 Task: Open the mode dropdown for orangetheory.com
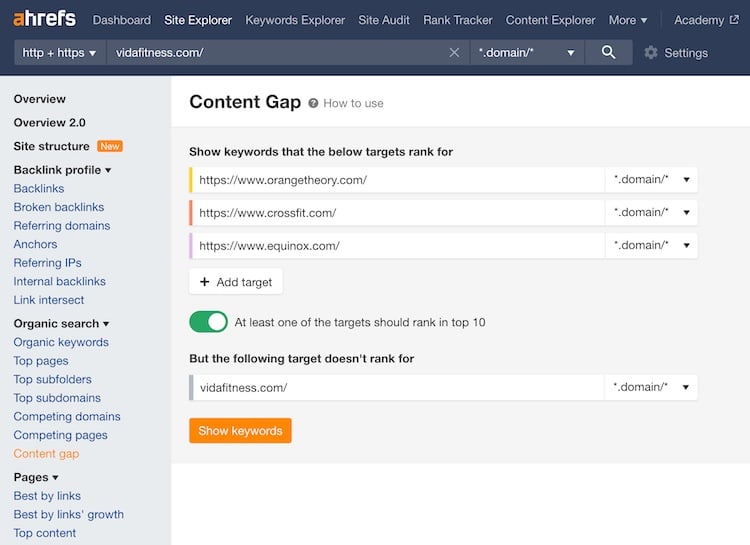pyautogui.click(x=651, y=179)
